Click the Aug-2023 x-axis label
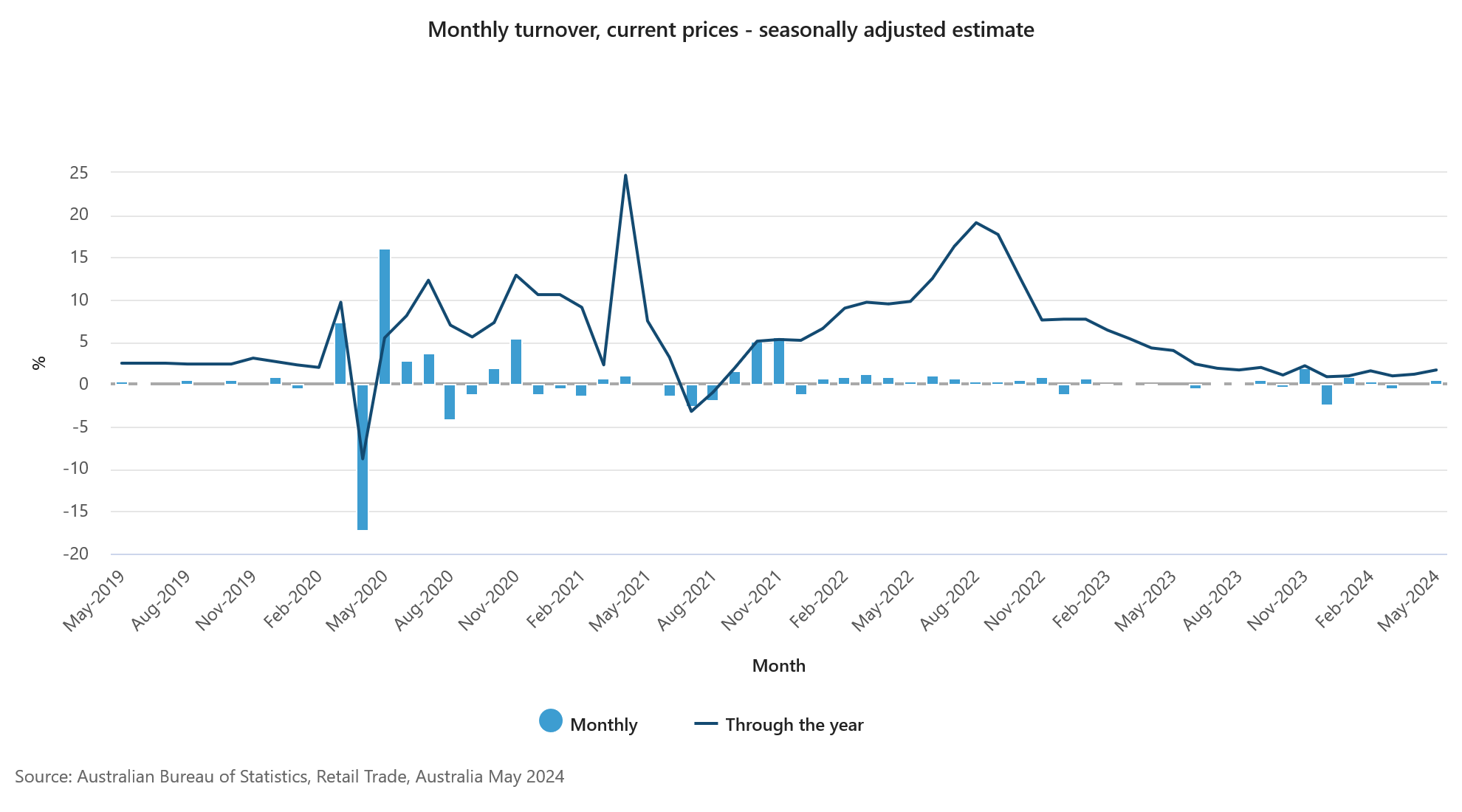Screen dimensions: 1462x812 [x=1212, y=600]
